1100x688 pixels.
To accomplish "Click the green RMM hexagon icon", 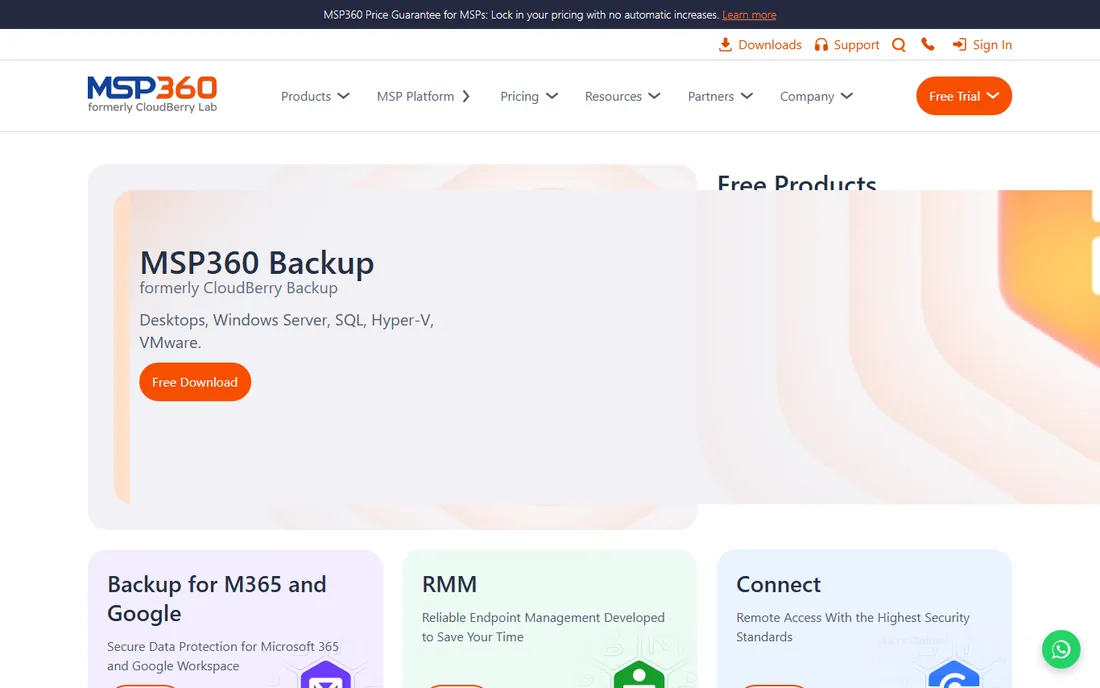I will [x=638, y=675].
